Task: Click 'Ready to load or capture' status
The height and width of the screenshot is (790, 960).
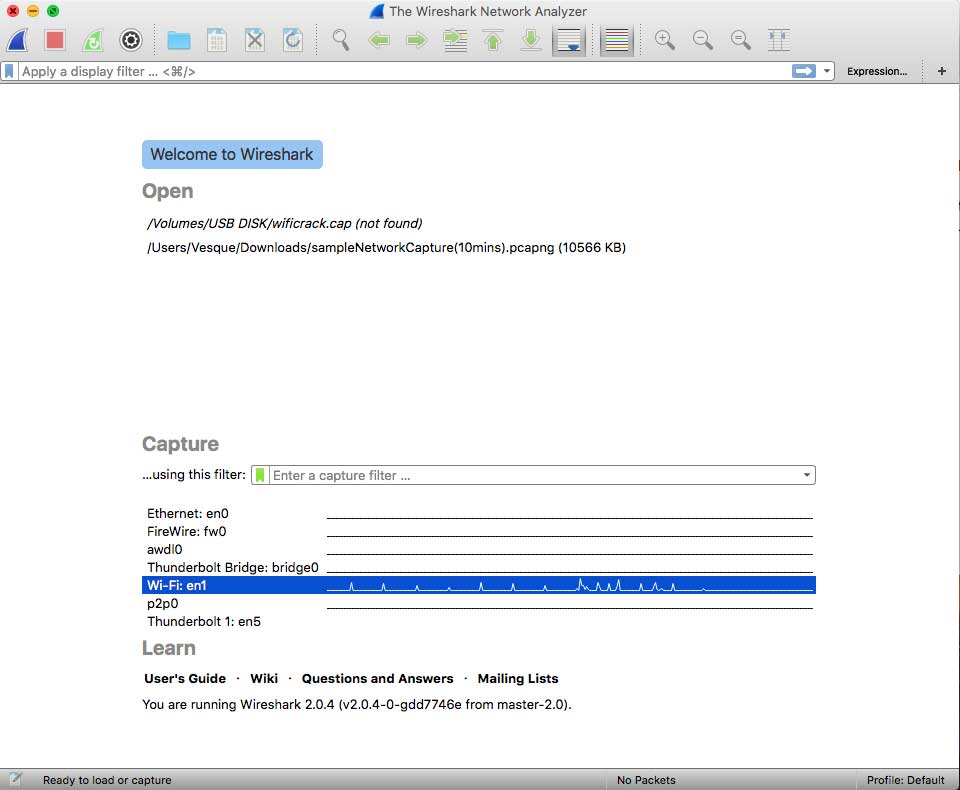Action: coord(107,780)
